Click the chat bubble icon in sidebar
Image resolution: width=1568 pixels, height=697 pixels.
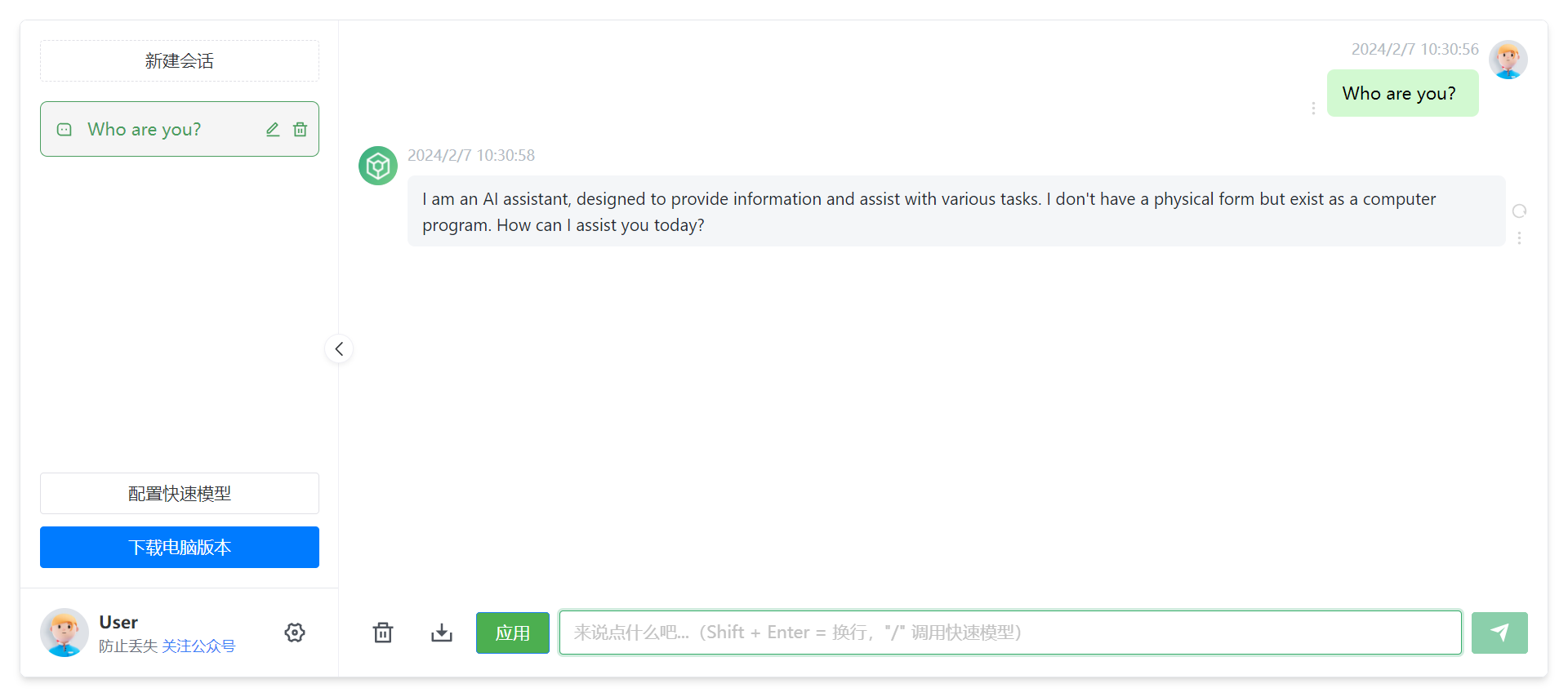point(65,130)
